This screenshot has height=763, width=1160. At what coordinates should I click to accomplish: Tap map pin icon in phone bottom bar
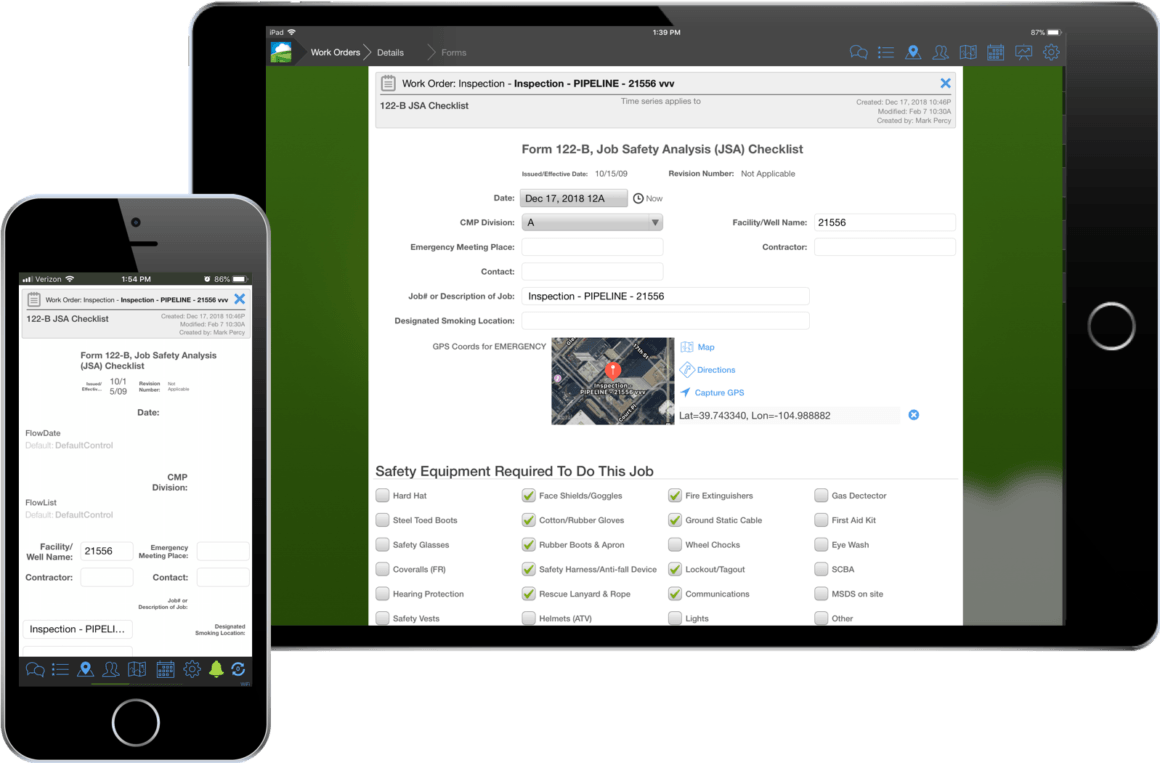pos(86,670)
